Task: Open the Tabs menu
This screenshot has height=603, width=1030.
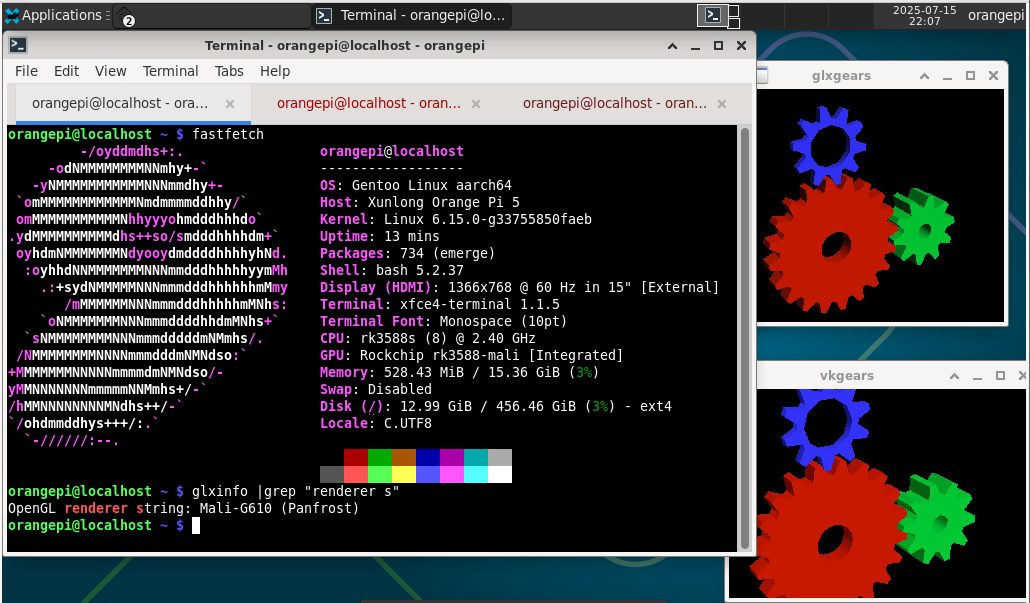Action: [229, 71]
